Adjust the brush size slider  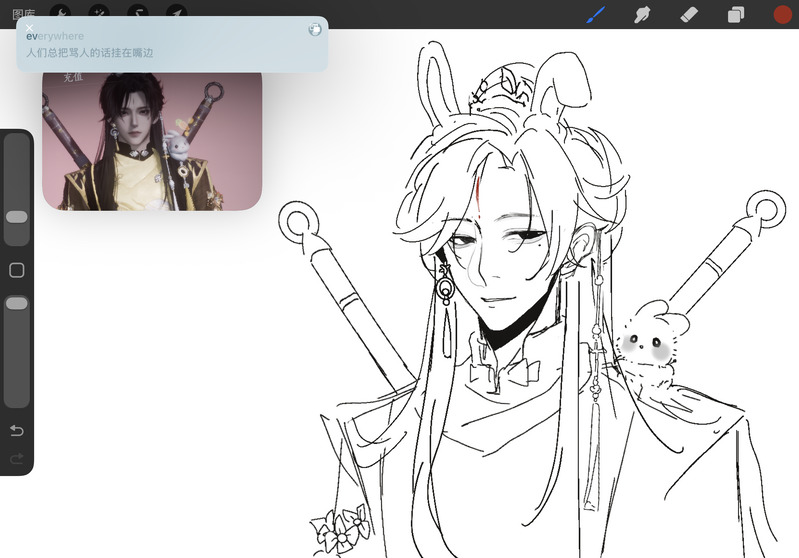(x=17, y=217)
